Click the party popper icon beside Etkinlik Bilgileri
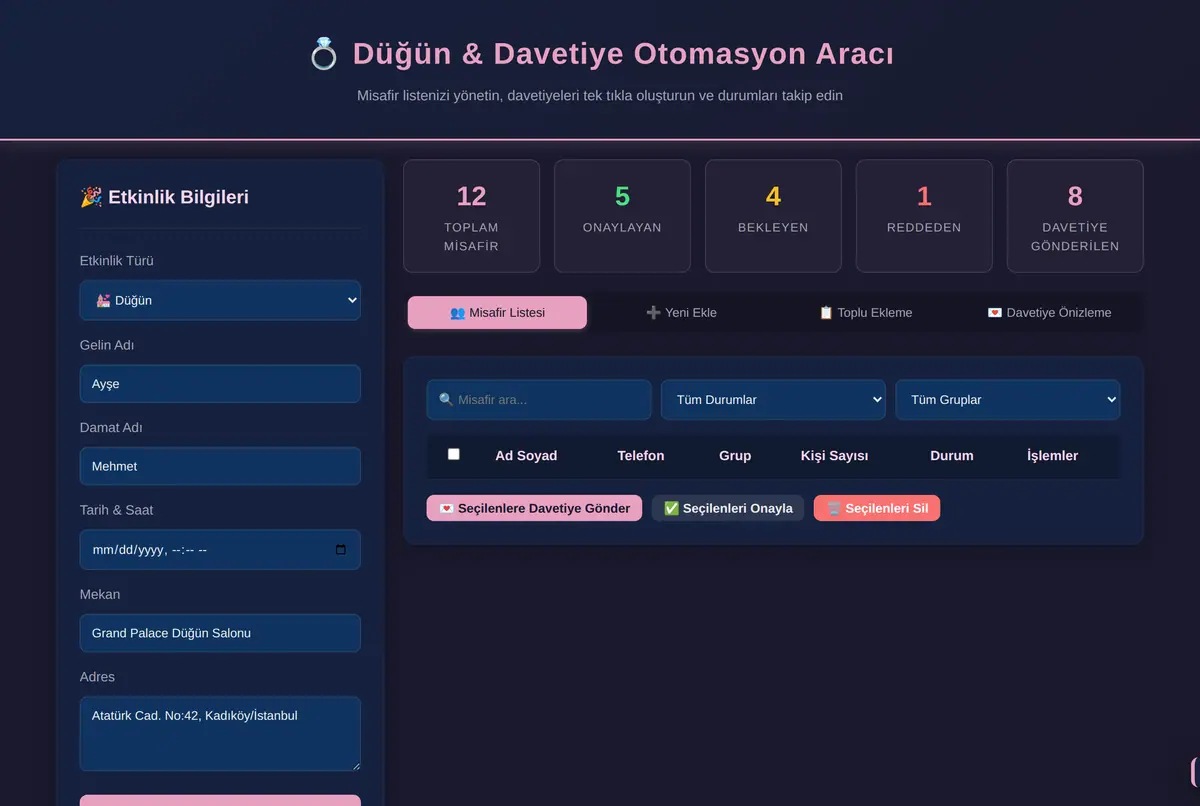Viewport: 1200px width, 806px height. (x=91, y=197)
